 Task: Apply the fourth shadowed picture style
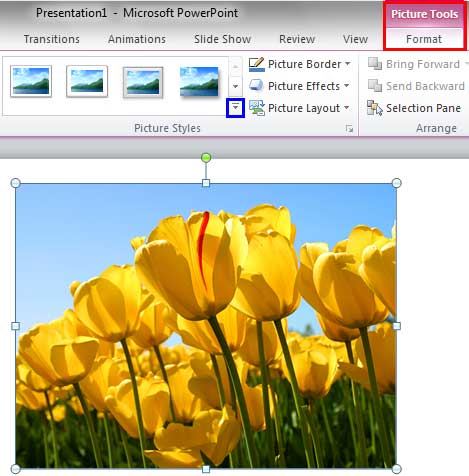[199, 81]
